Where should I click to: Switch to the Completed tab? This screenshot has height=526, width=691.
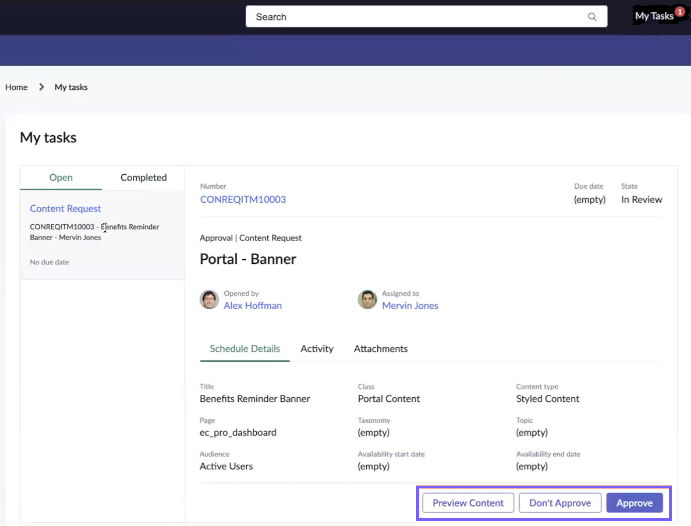click(144, 178)
